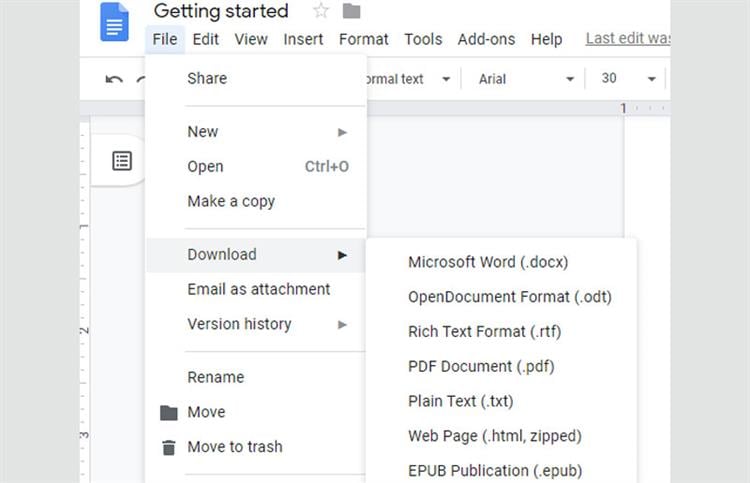Open the File menu
The height and width of the screenshot is (483, 750).
165,39
